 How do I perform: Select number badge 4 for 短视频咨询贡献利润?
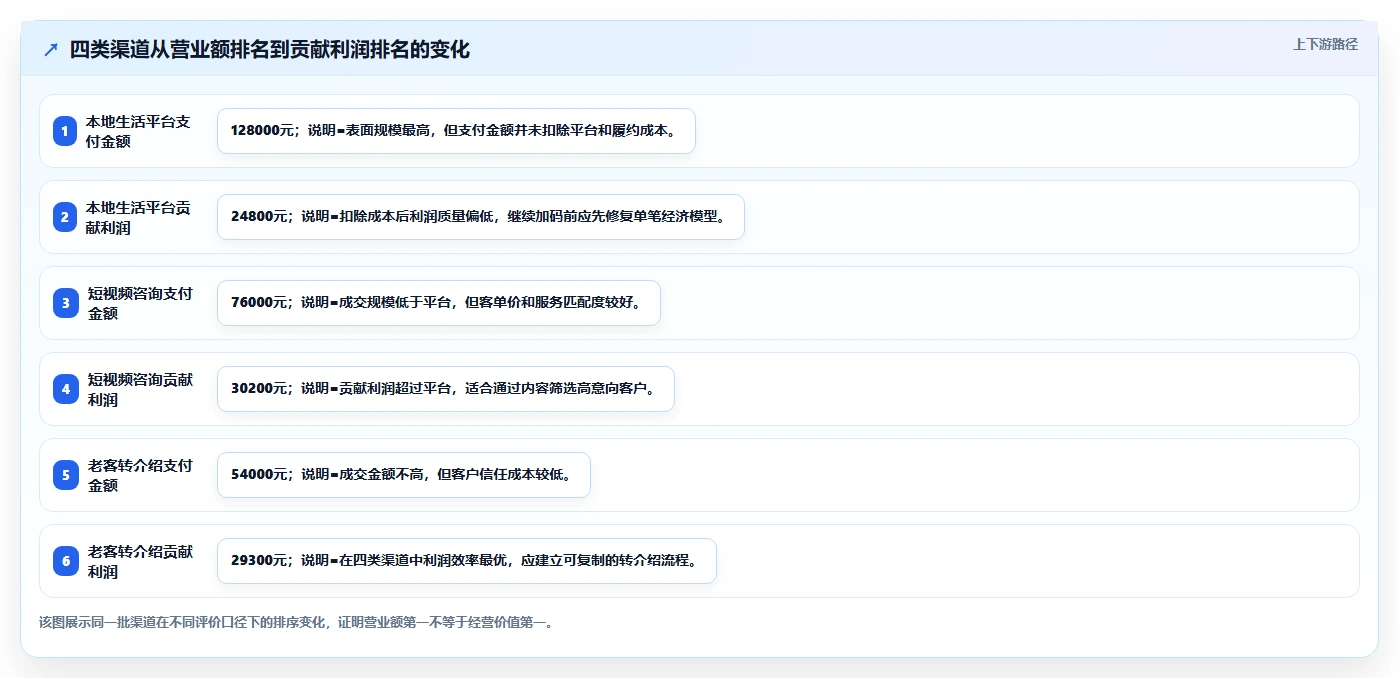click(x=65, y=389)
